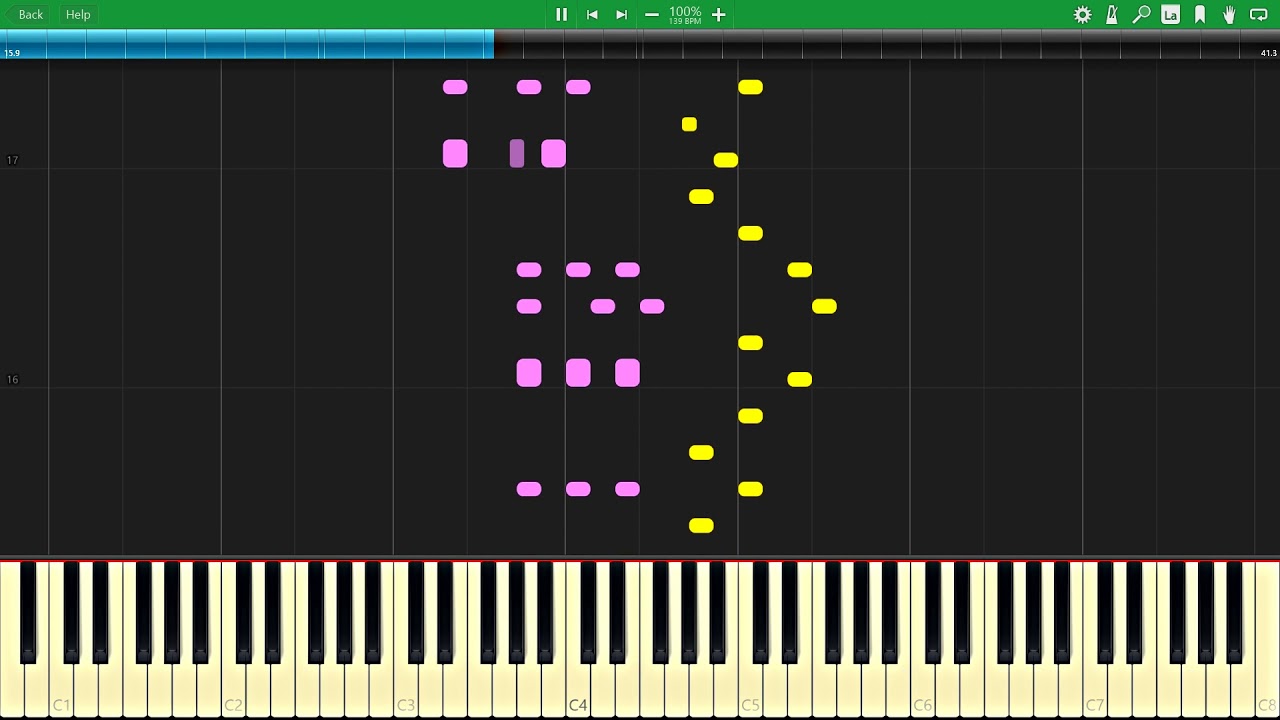The height and width of the screenshot is (720, 1280).
Task: Toggle the loop icon
Action: 1259,14
